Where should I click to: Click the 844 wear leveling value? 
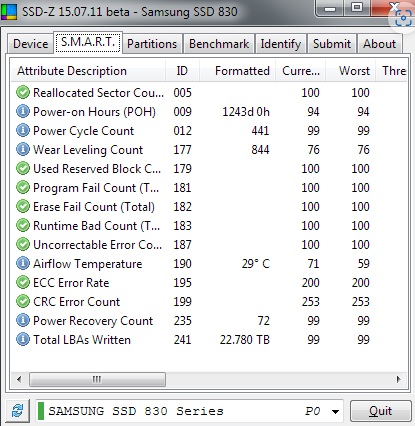260,150
